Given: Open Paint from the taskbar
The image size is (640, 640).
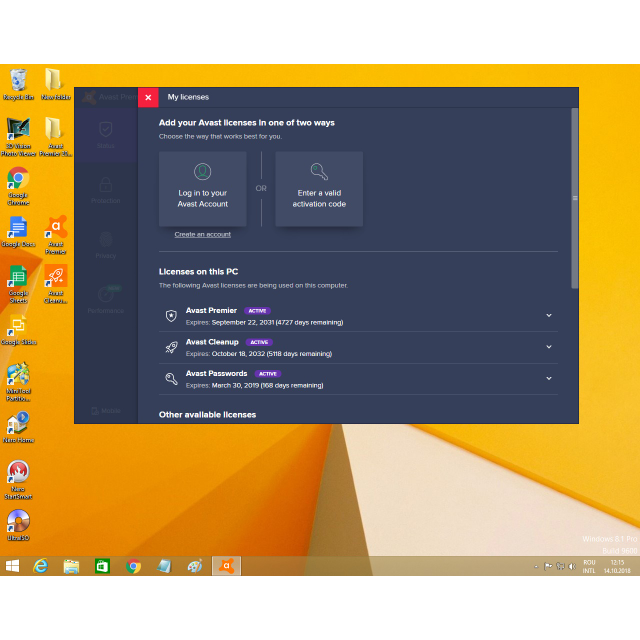Looking at the screenshot, I should [195, 566].
